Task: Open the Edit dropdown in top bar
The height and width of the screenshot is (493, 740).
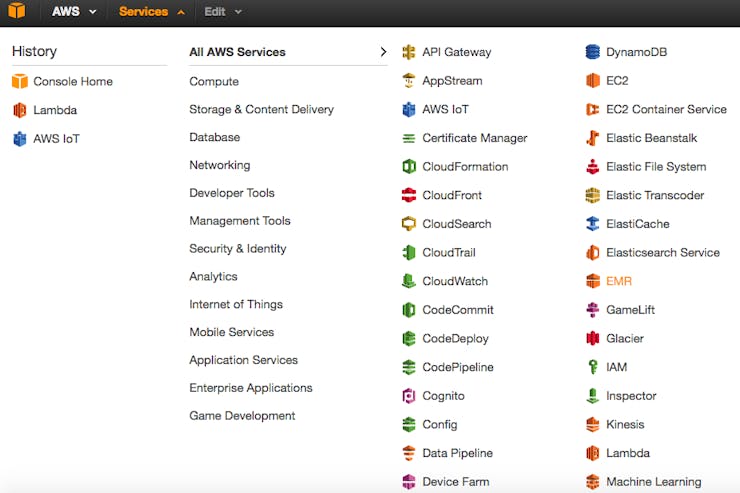Action: (223, 11)
